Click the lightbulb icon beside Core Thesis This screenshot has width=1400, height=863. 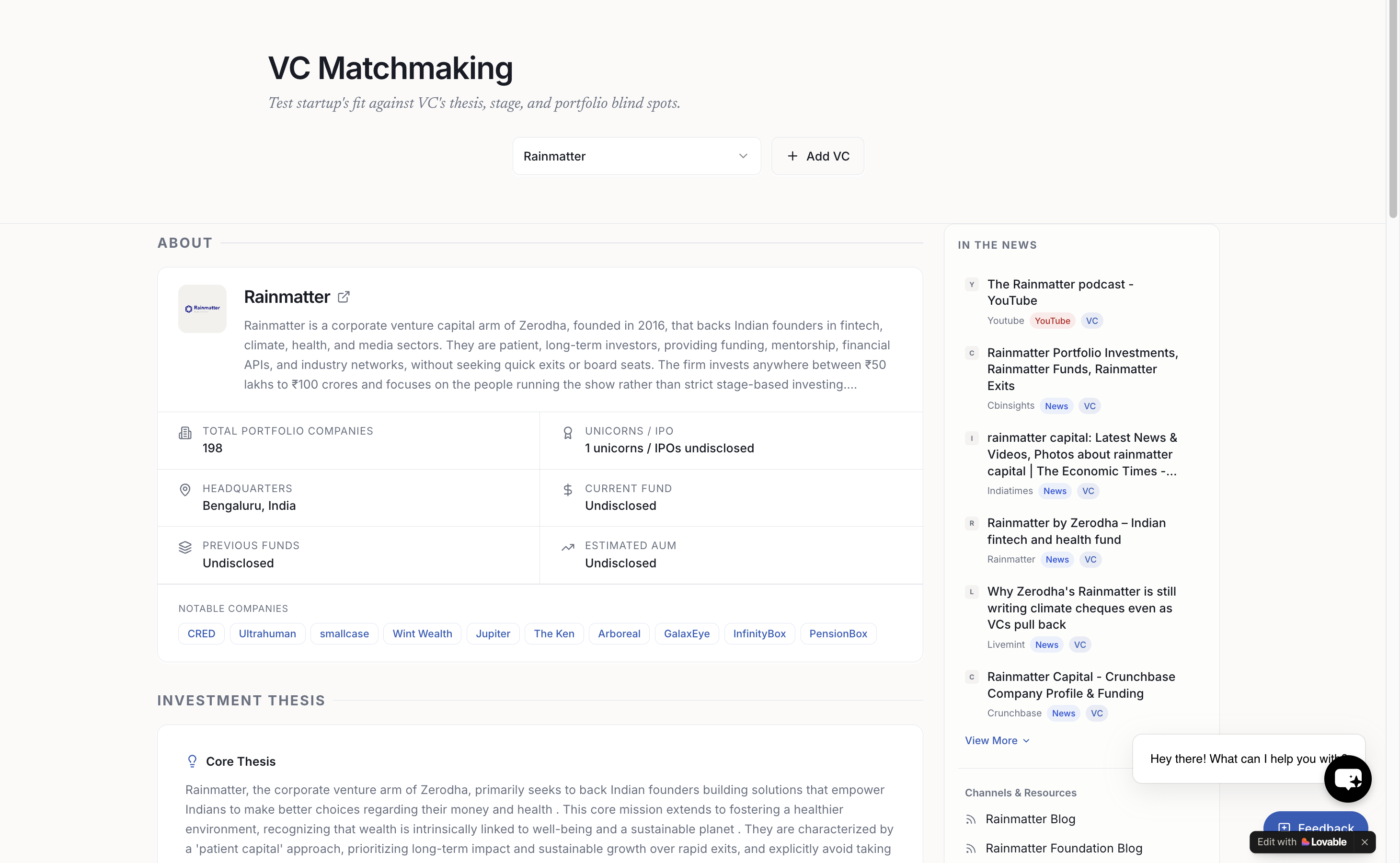pyautogui.click(x=192, y=761)
